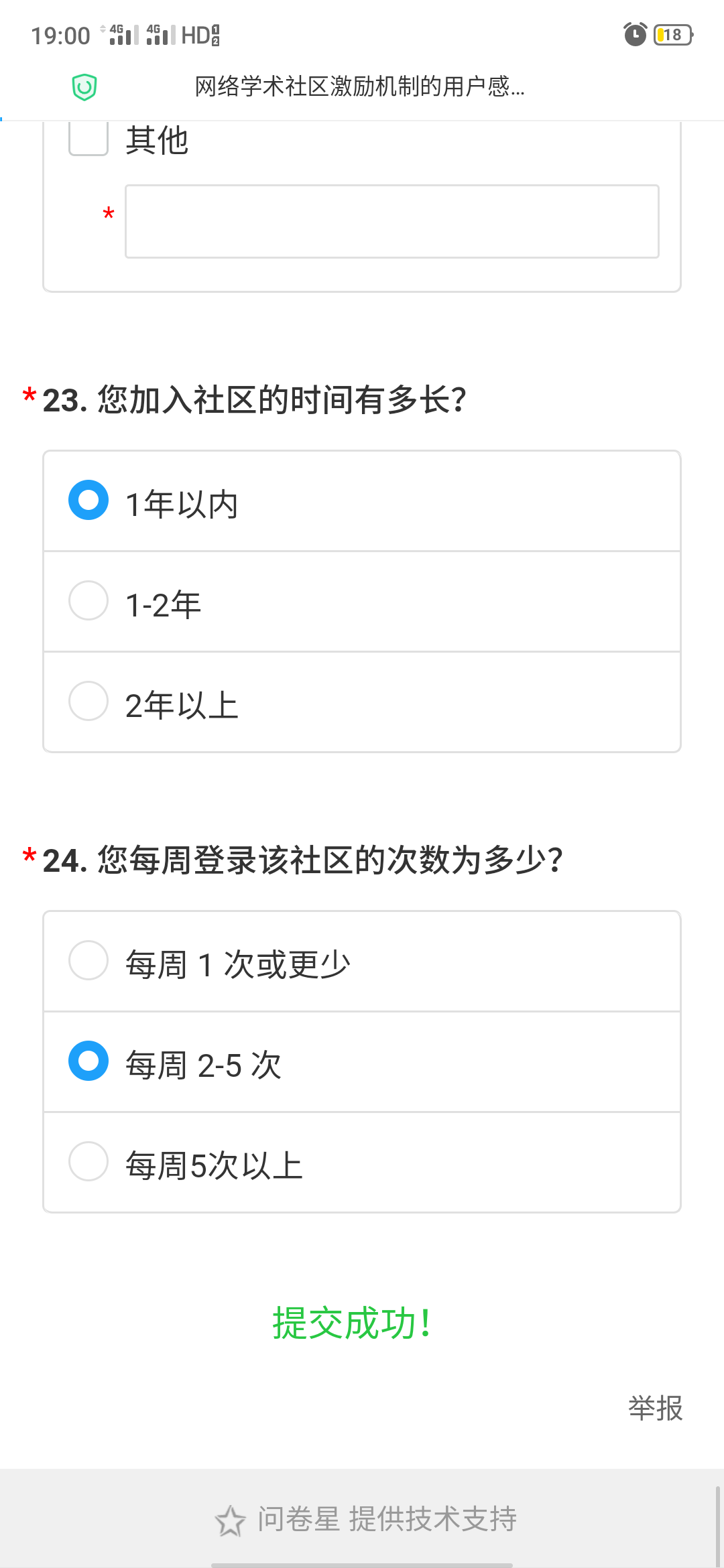This screenshot has height=1568, width=724.
Task: Check the 其他 checkbox
Action: 88,139
